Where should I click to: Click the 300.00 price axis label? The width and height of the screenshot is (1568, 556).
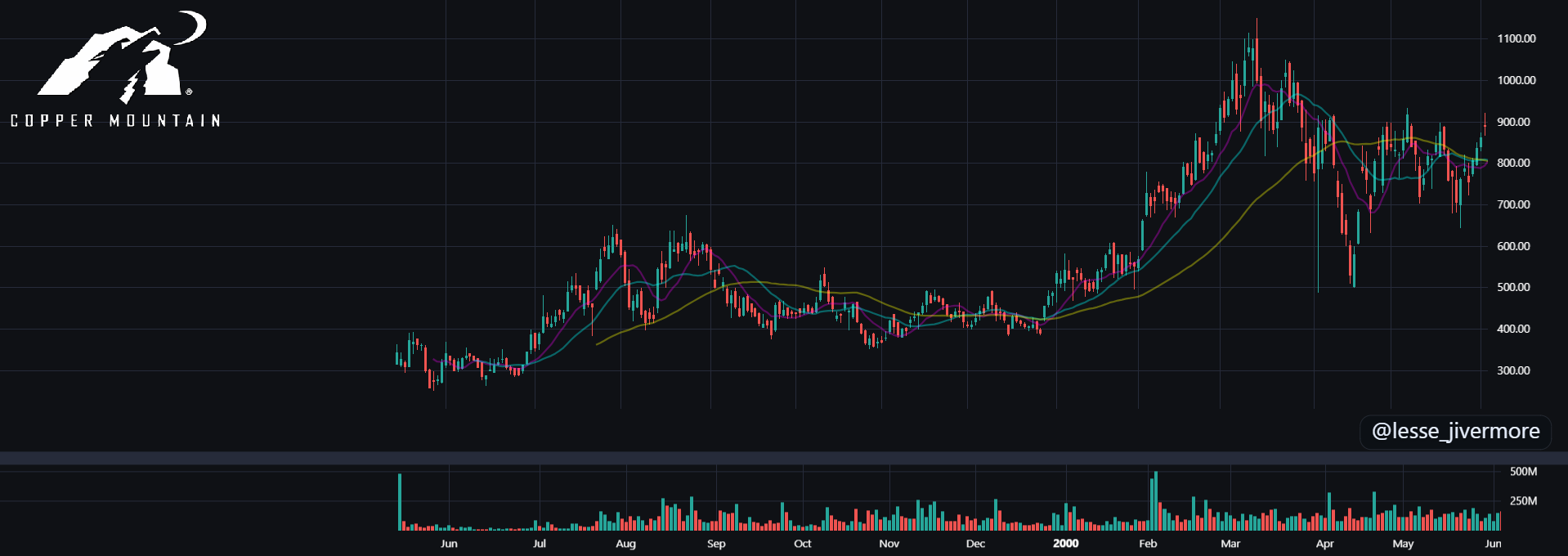click(x=1513, y=370)
